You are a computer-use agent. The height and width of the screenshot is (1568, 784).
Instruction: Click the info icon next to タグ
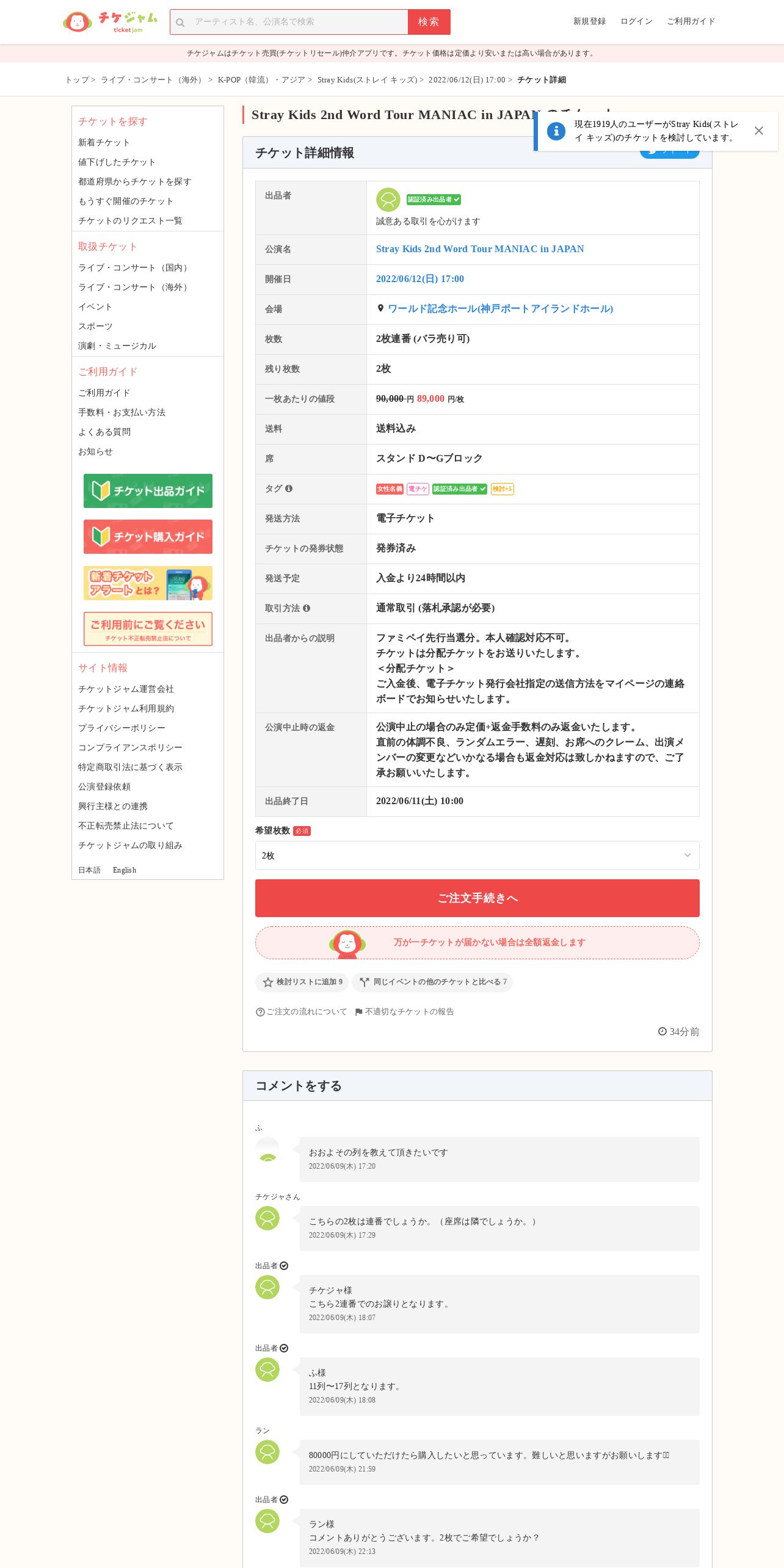pyautogui.click(x=289, y=488)
